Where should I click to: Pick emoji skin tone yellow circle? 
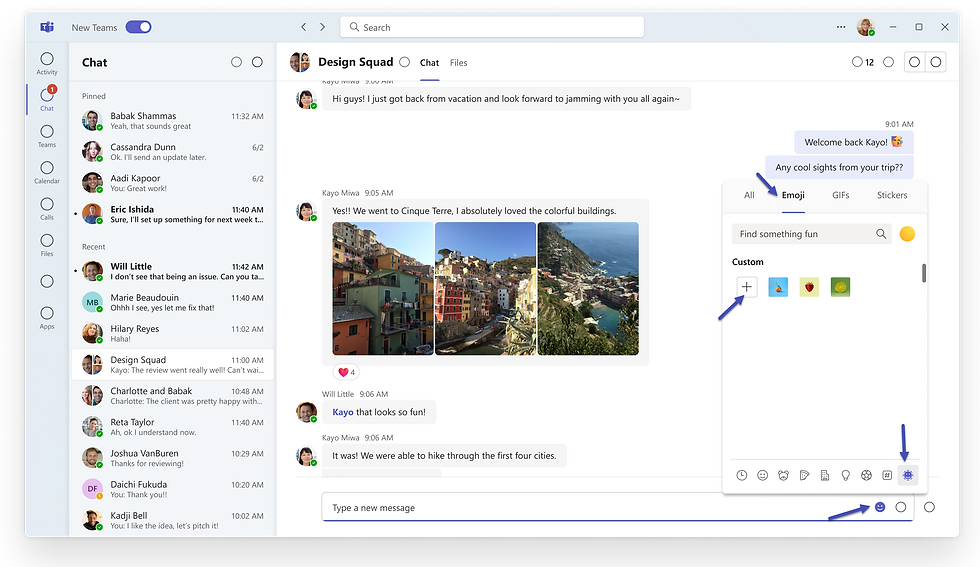point(907,234)
